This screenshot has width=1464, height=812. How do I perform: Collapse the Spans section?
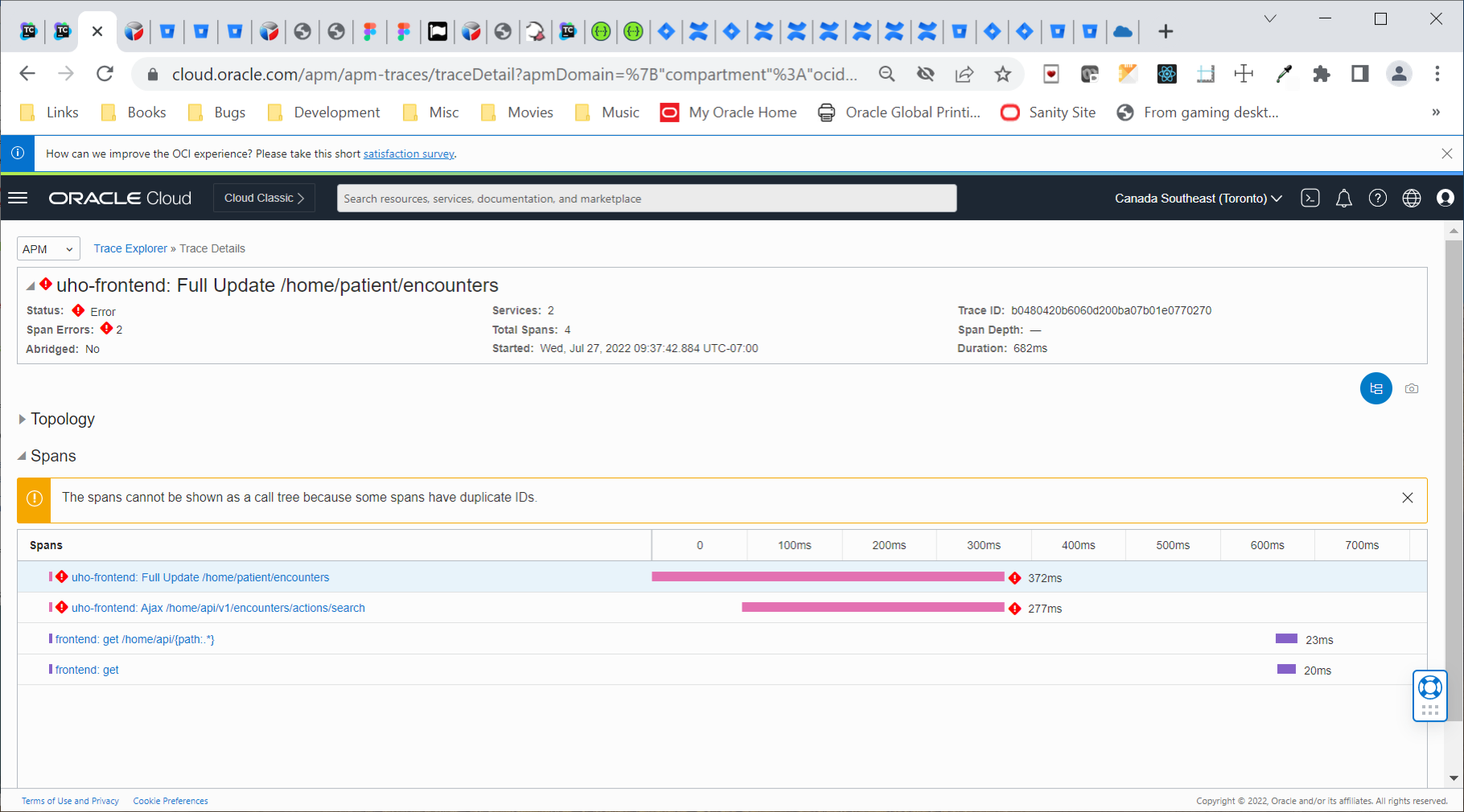pos(22,456)
